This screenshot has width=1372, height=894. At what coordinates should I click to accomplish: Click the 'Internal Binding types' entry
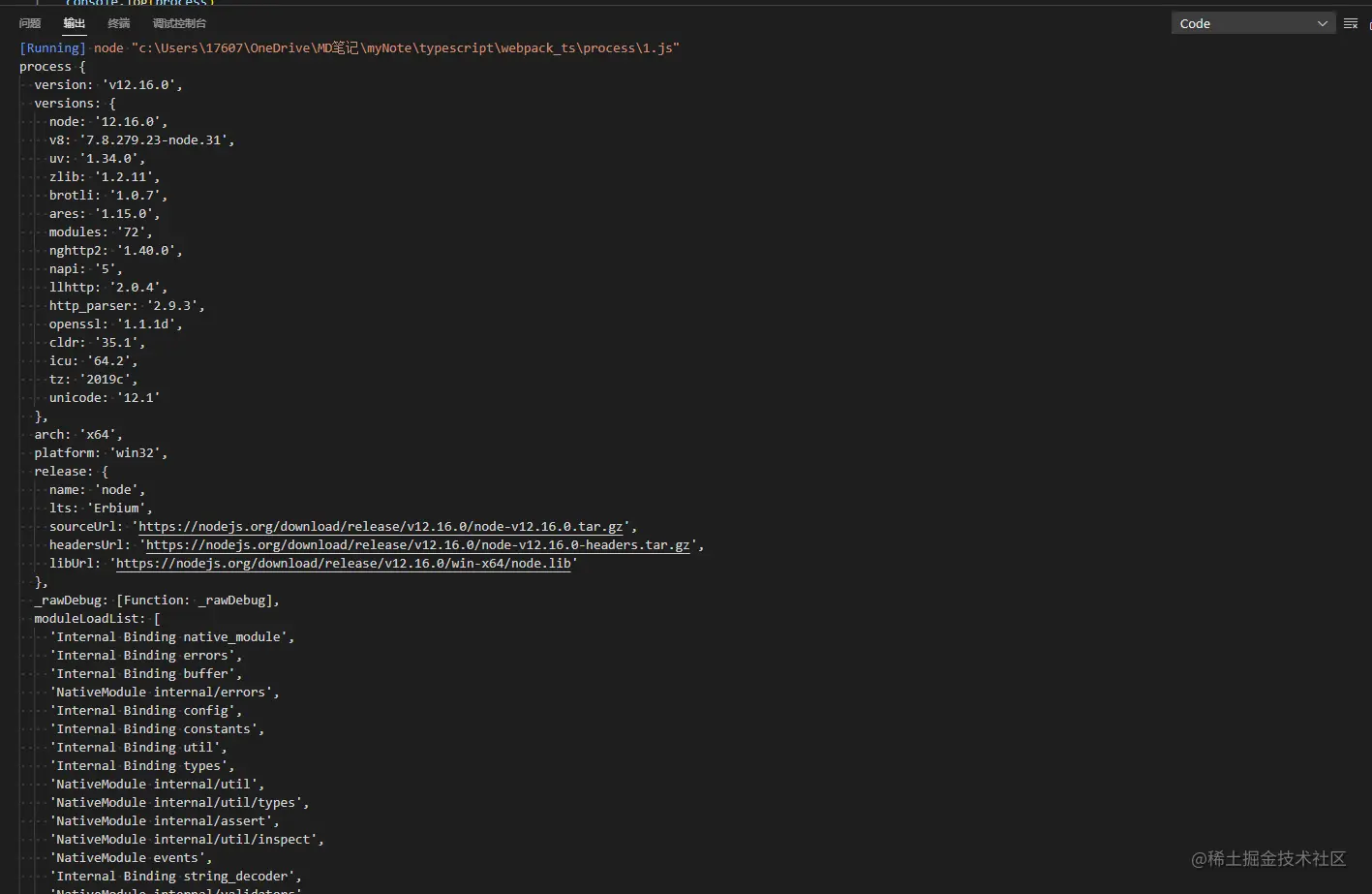[x=142, y=766]
